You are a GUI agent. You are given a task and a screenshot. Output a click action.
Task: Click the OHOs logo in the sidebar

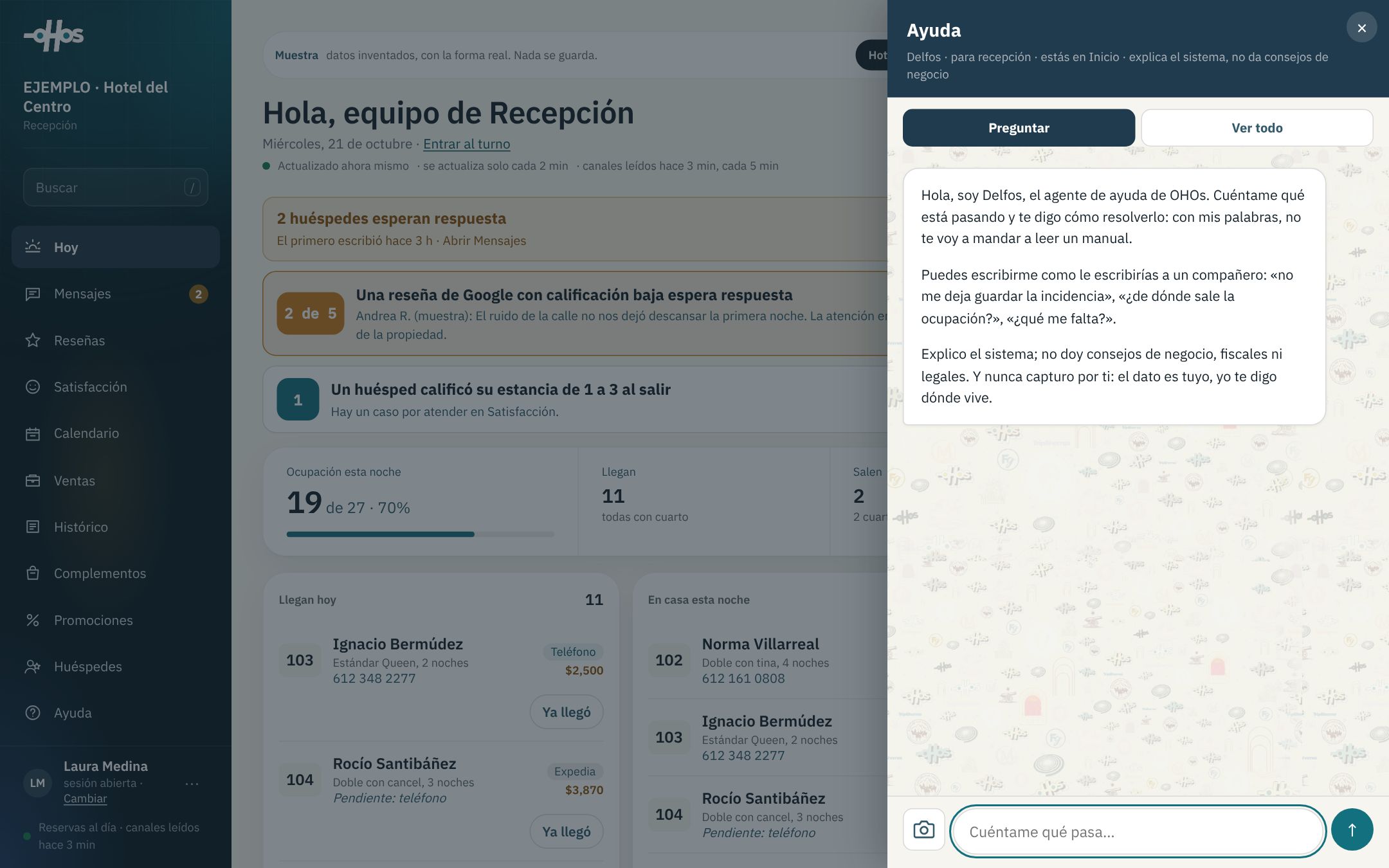pos(53,35)
